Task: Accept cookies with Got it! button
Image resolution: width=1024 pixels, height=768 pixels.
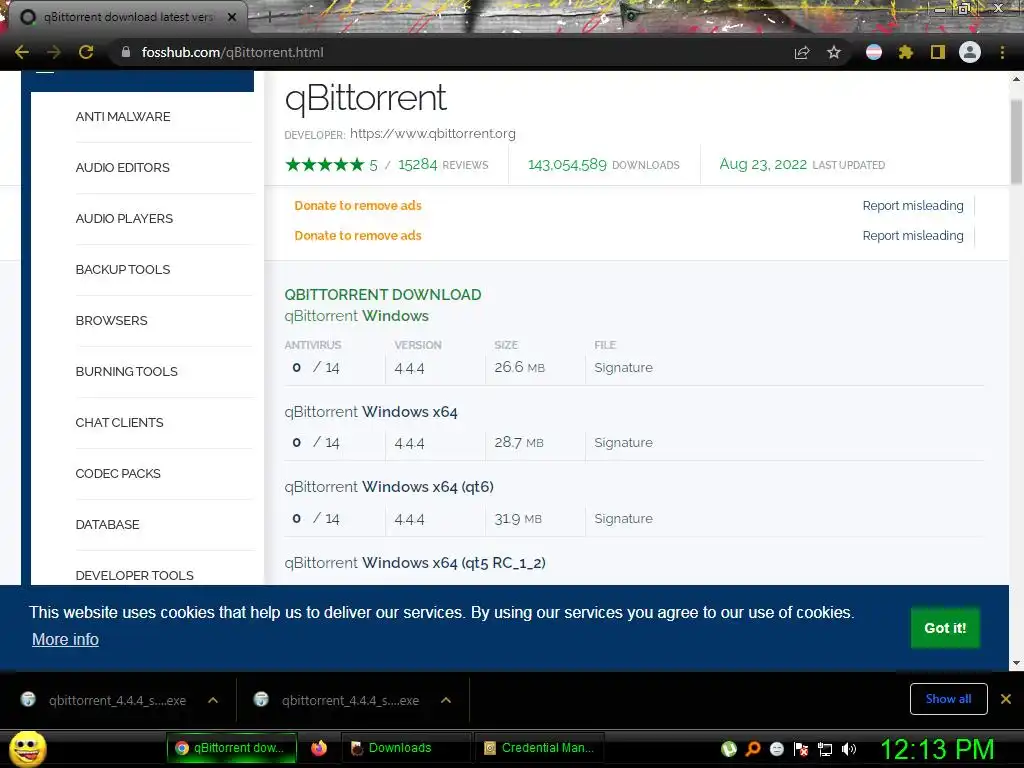Action: point(945,628)
